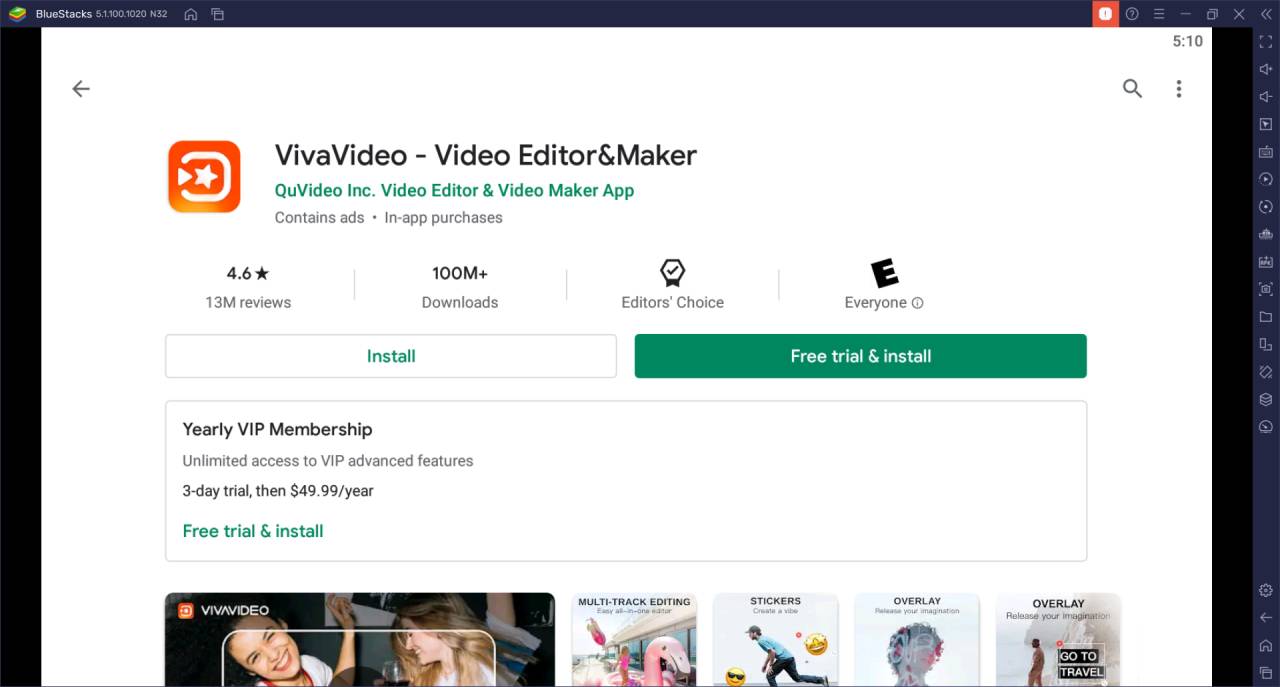This screenshot has width=1280, height=687.
Task: Click the Editors' Choice label
Action: click(x=672, y=302)
